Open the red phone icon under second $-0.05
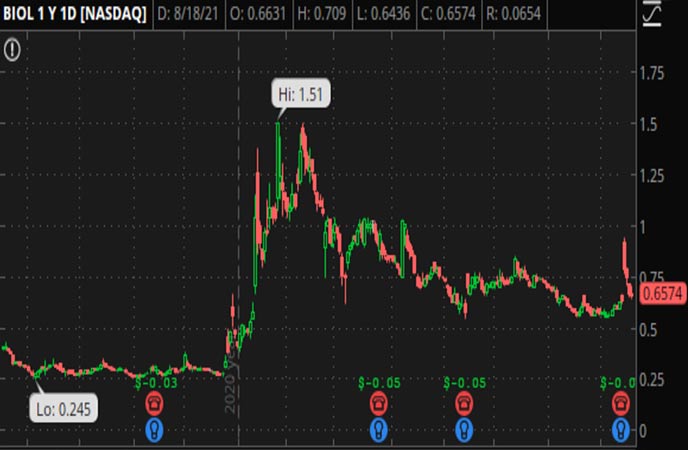This screenshot has width=688, height=450. 464,403
